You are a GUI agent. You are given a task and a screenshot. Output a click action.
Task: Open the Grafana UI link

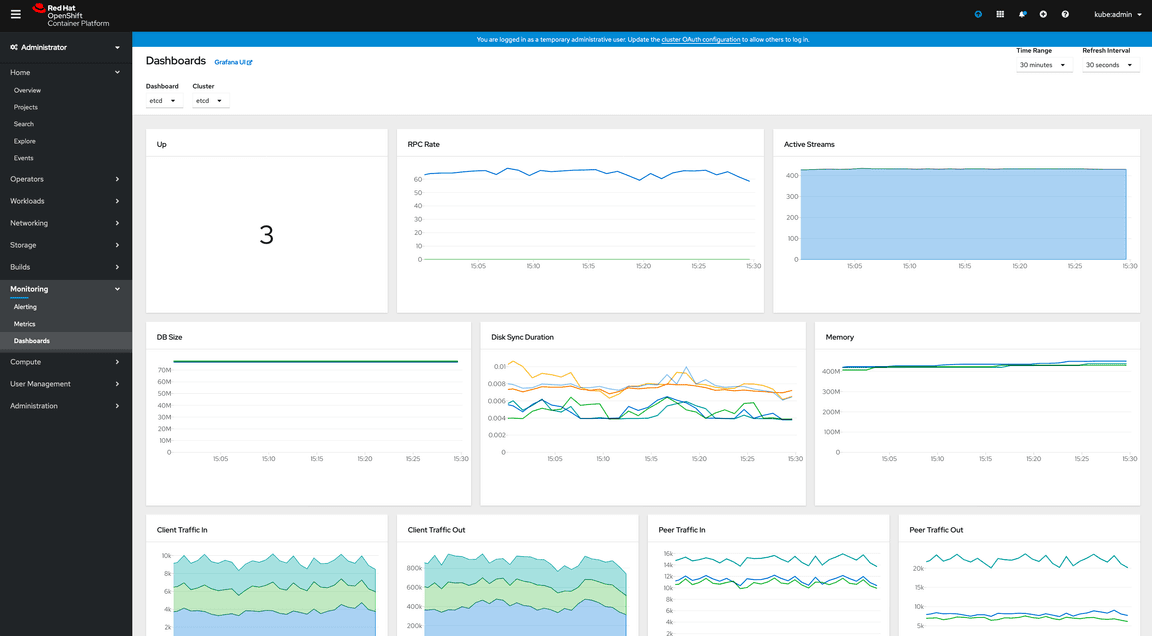point(233,62)
